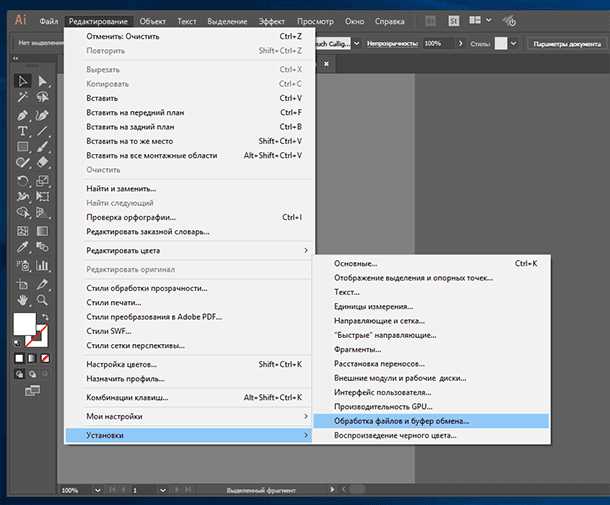Select the Eyedropper tool

pos(23,247)
